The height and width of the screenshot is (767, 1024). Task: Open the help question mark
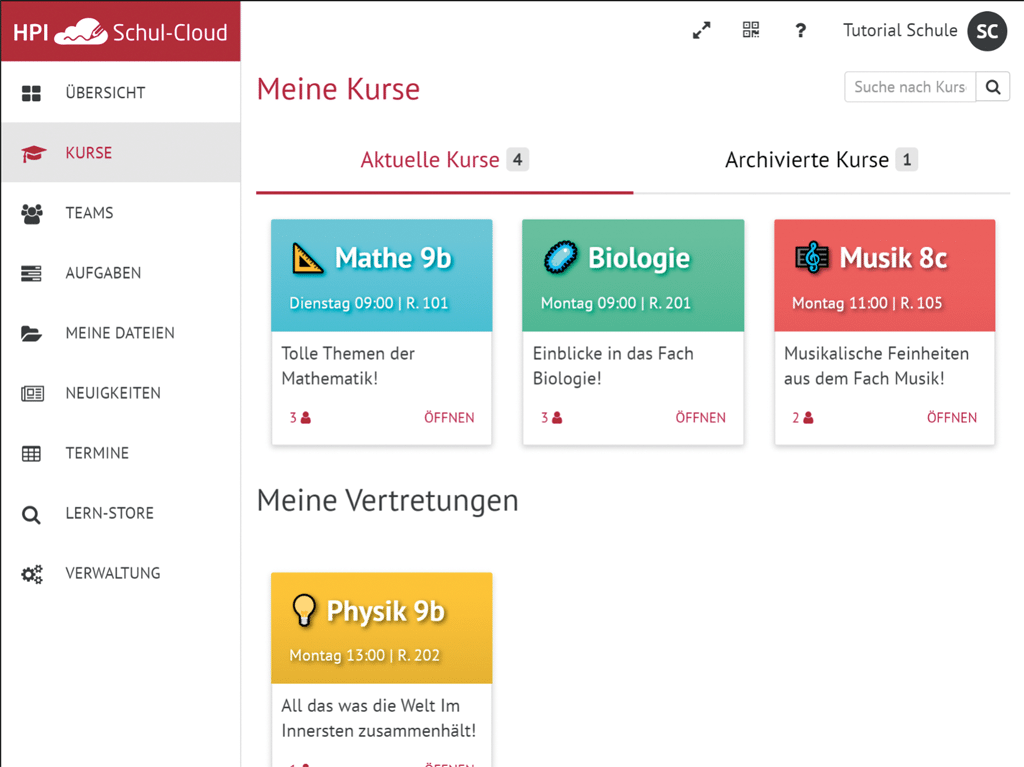click(800, 30)
